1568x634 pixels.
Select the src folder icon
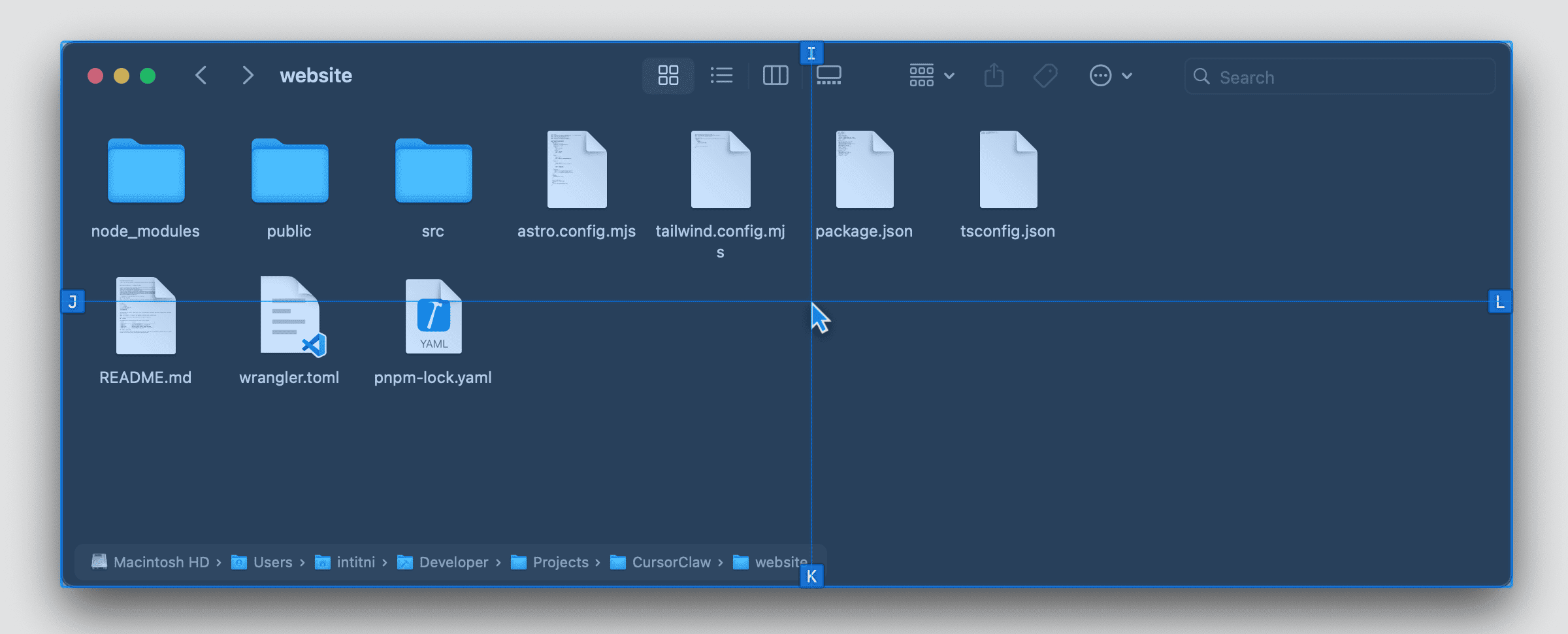coord(433,171)
